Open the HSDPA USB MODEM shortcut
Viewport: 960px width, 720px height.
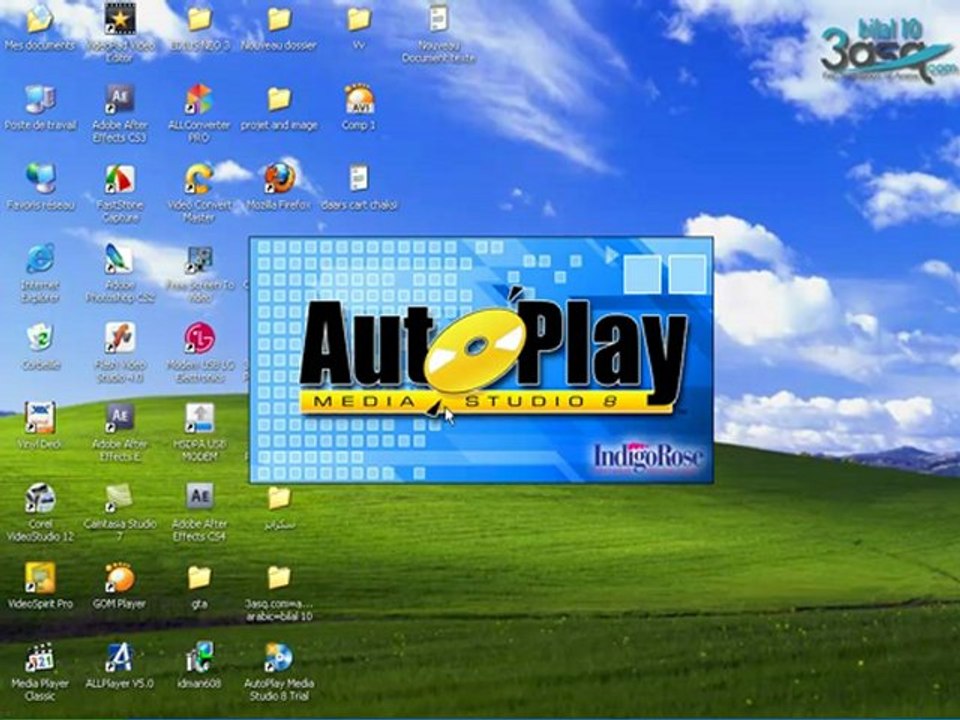coord(199,418)
